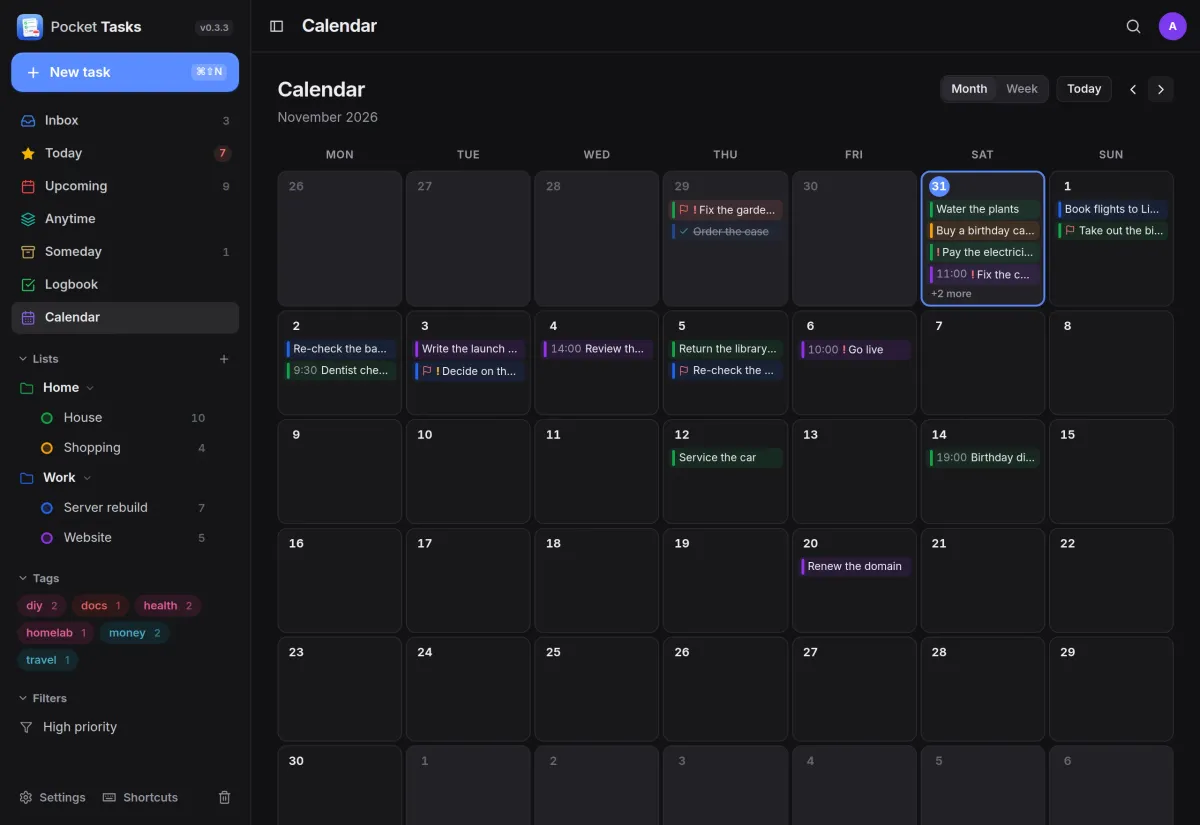Open the Re-check the ... task on the 5th

(726, 371)
